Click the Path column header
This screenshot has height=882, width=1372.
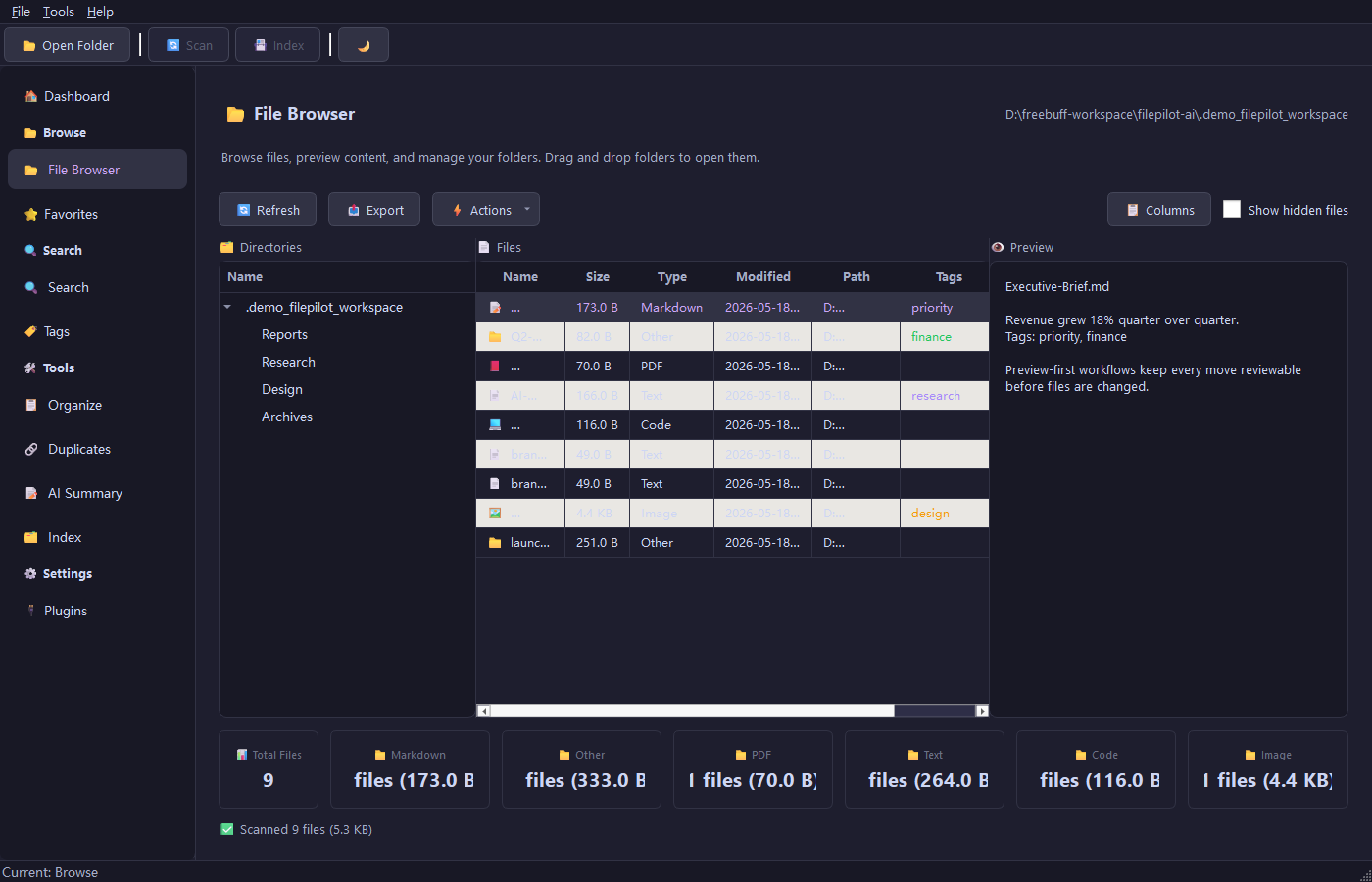(857, 277)
